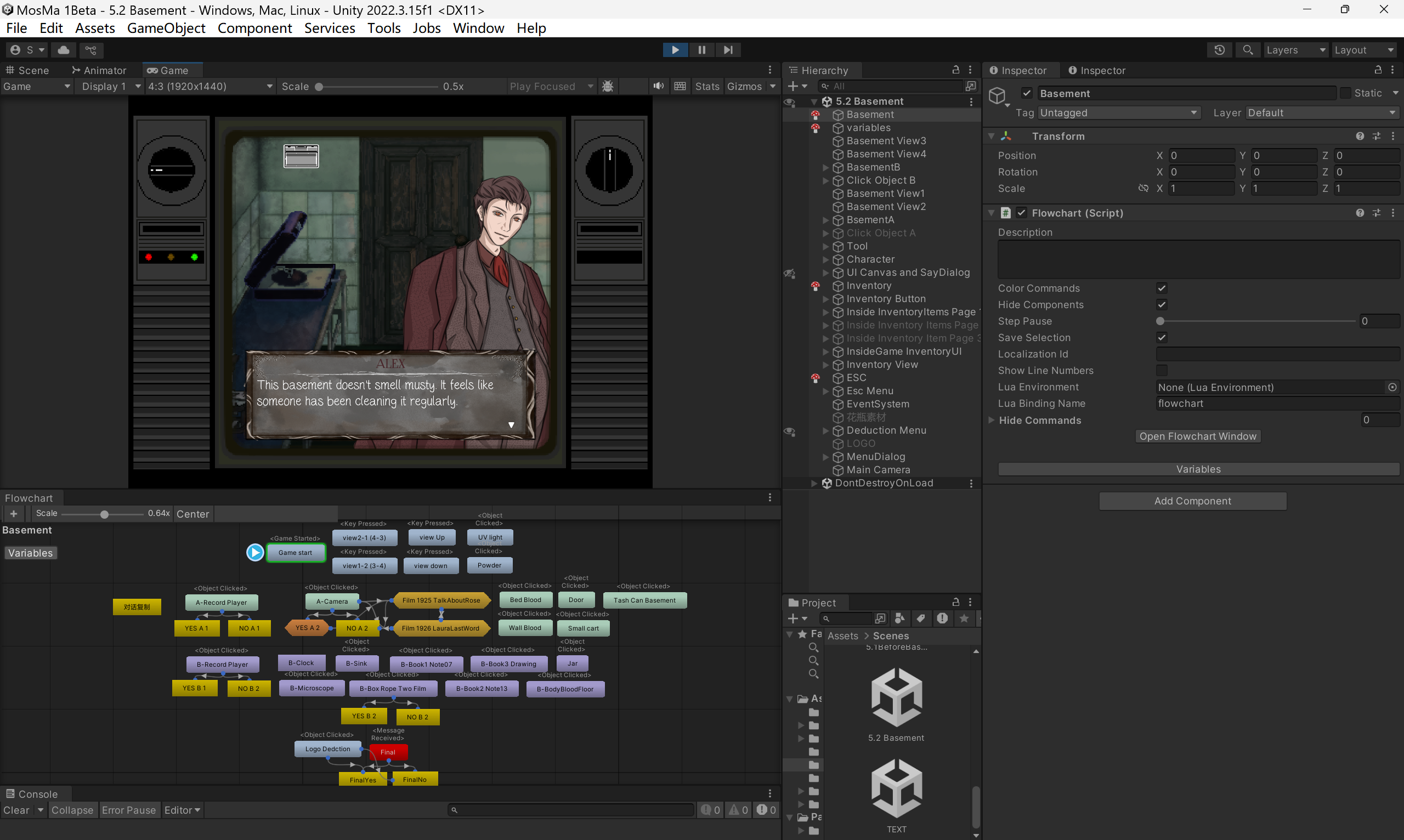Viewport: 1404px width, 840px height.
Task: Open Transform component preset icon
Action: tap(1376, 136)
